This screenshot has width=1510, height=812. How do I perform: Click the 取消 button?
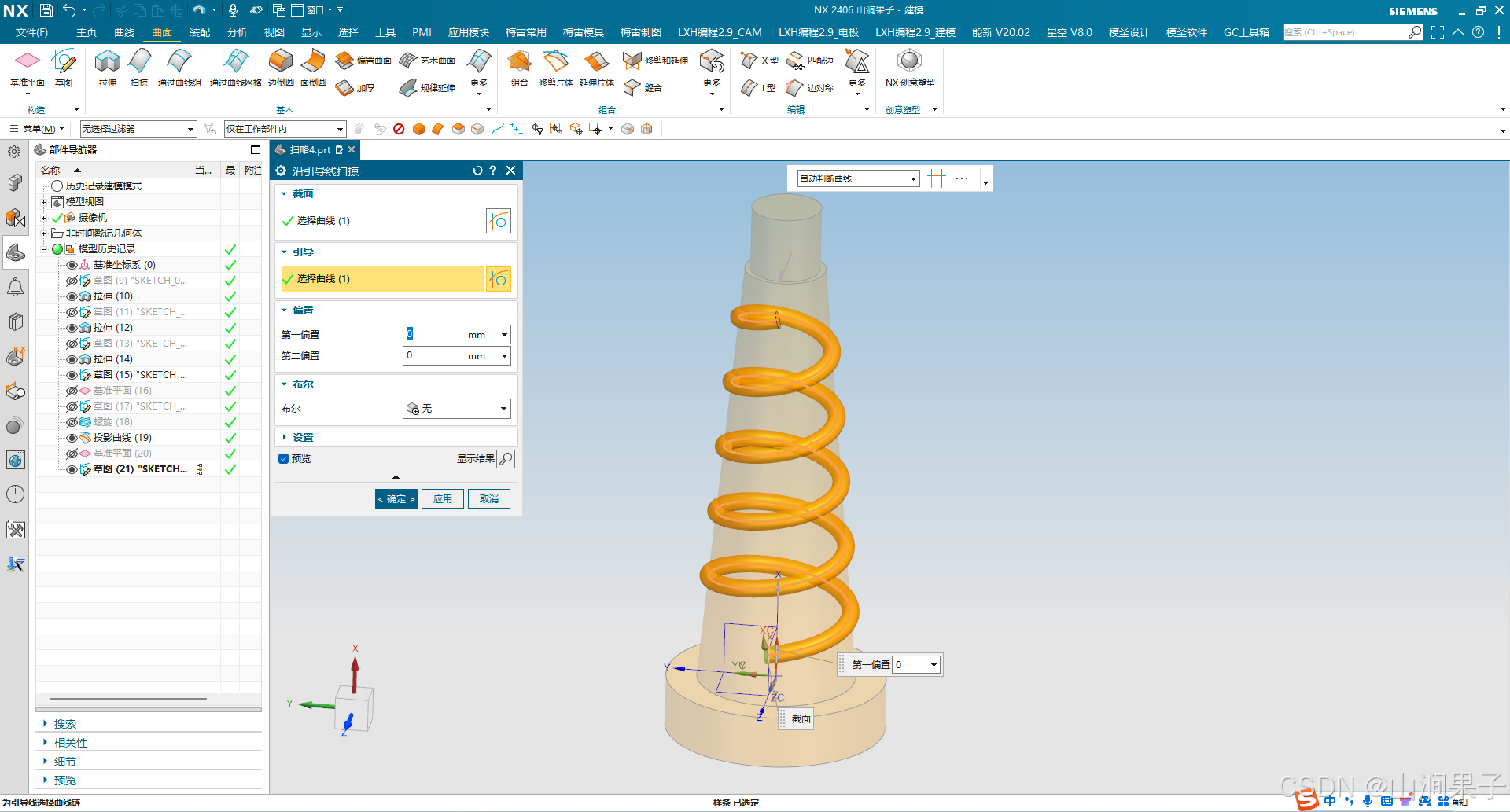tap(489, 499)
